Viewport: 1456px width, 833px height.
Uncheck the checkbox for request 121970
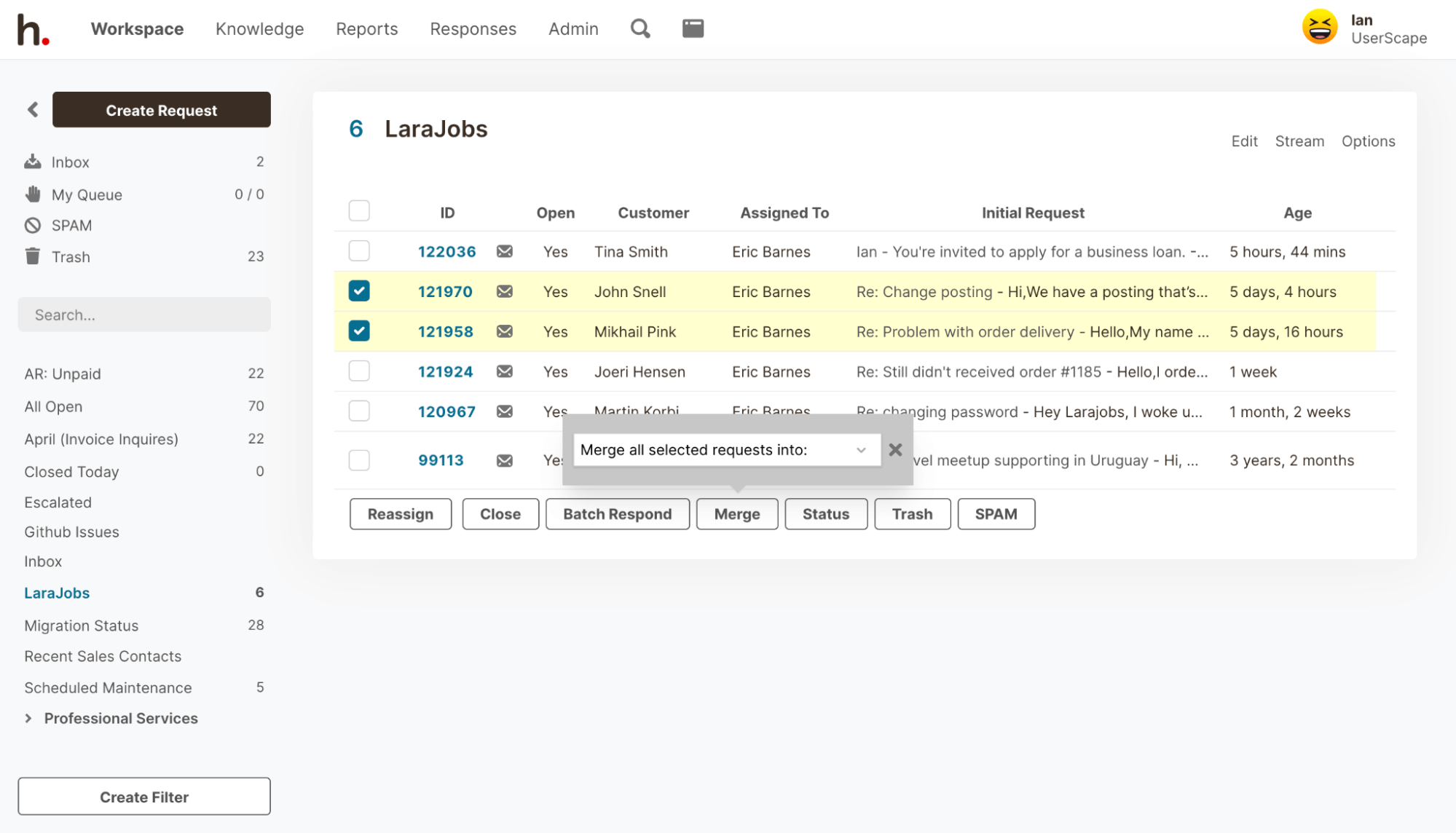(x=359, y=291)
